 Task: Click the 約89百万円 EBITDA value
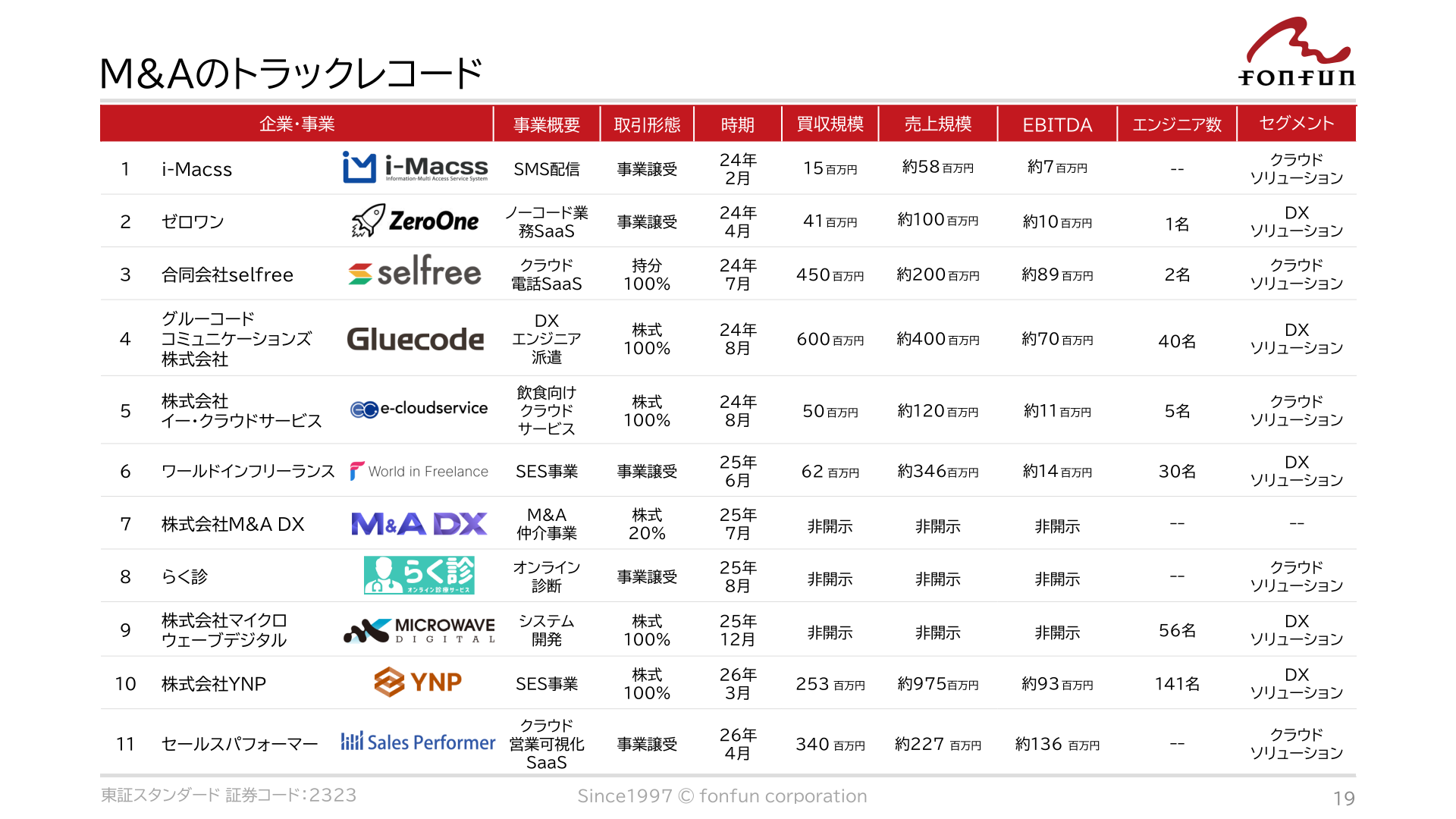coord(1057,275)
